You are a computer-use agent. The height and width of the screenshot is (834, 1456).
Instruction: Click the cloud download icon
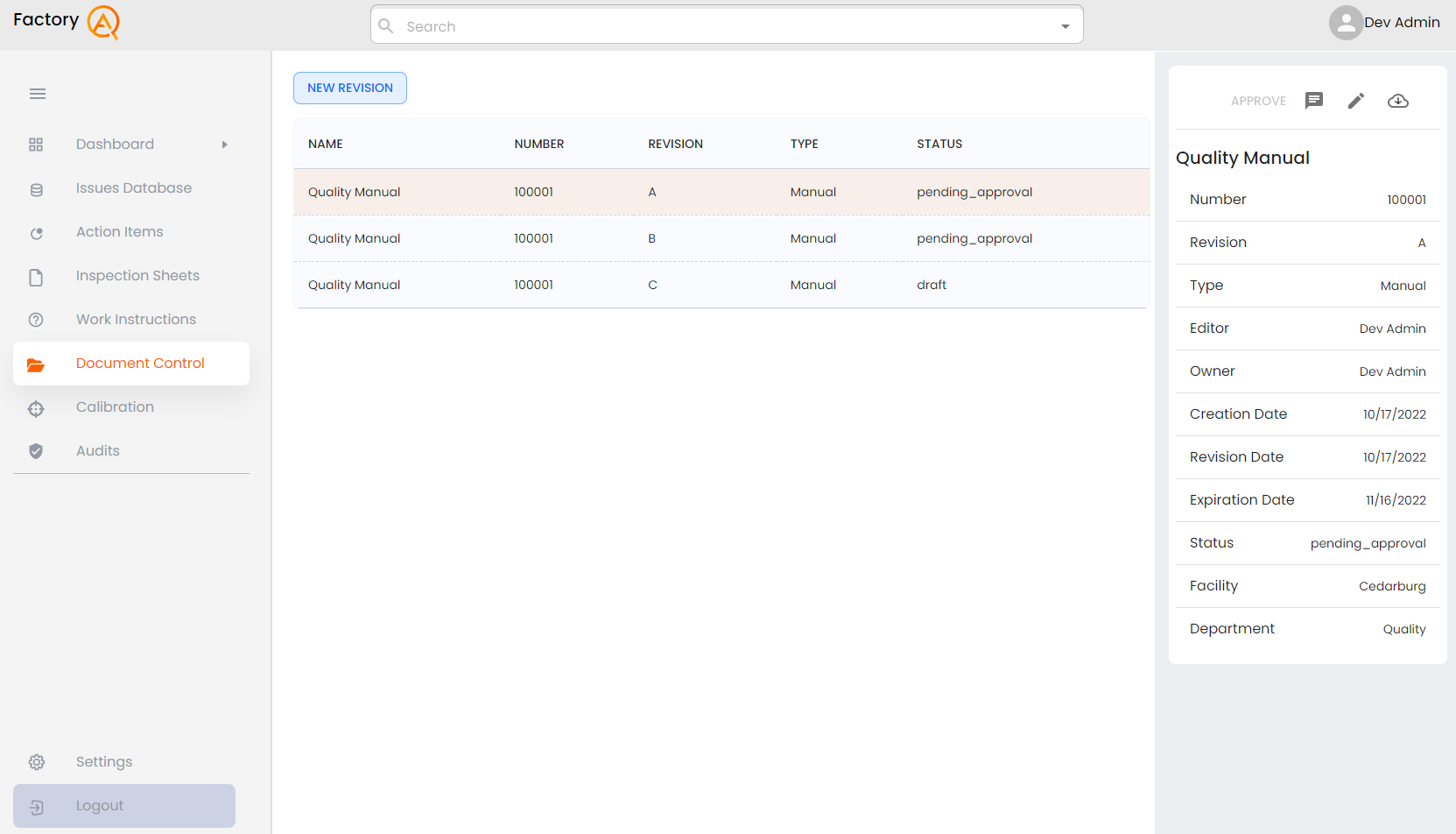pyautogui.click(x=1397, y=101)
